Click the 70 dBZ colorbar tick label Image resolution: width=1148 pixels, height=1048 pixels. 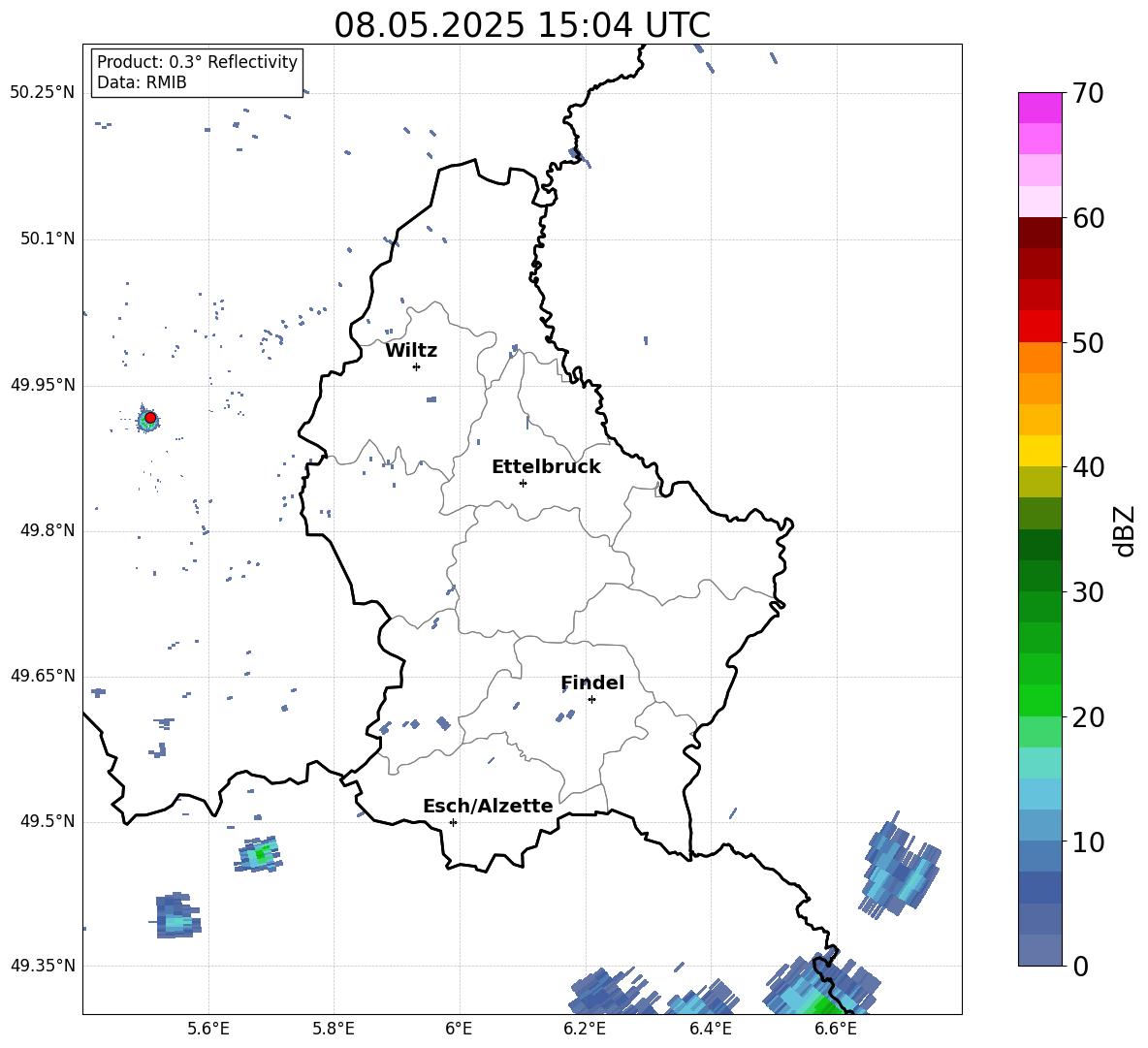click(1088, 93)
